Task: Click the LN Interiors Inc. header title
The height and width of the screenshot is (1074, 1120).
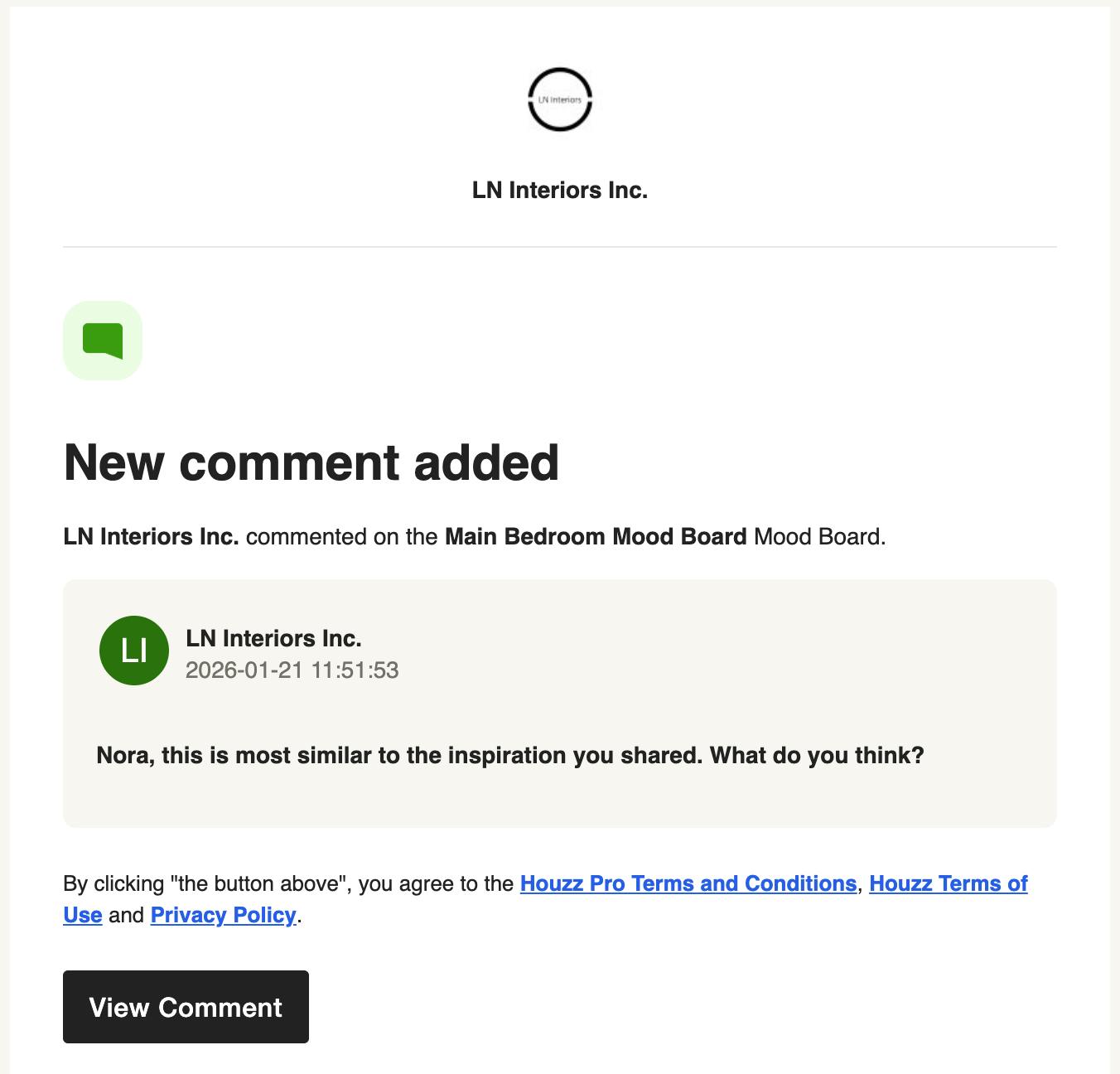Action: click(x=560, y=191)
